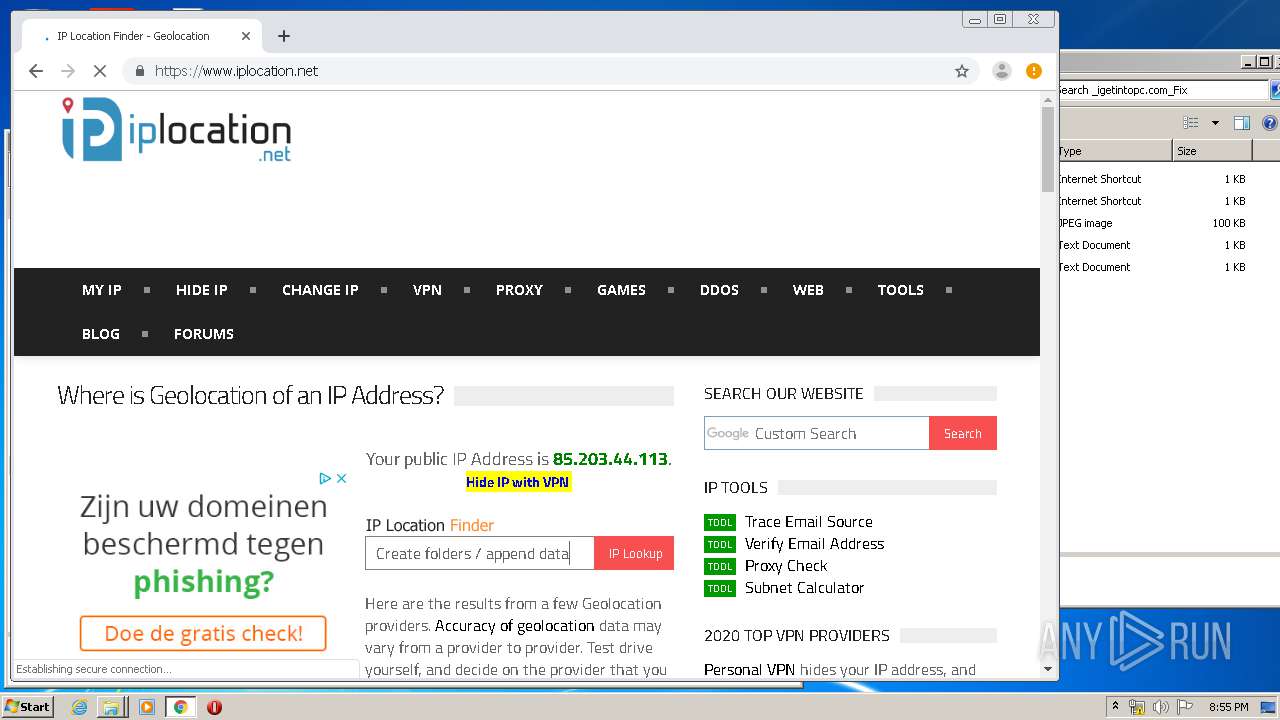Click the scrollbar down arrow on webpage
Viewport: 1280px width, 720px height.
(1048, 669)
